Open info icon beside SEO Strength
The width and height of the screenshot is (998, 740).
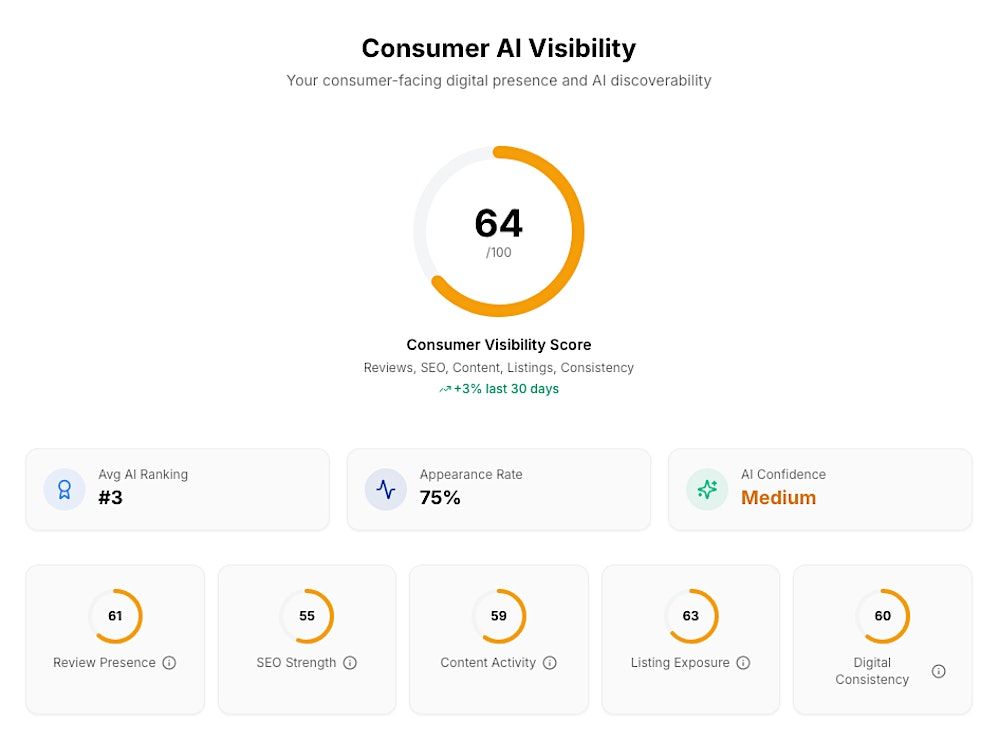pyautogui.click(x=350, y=663)
